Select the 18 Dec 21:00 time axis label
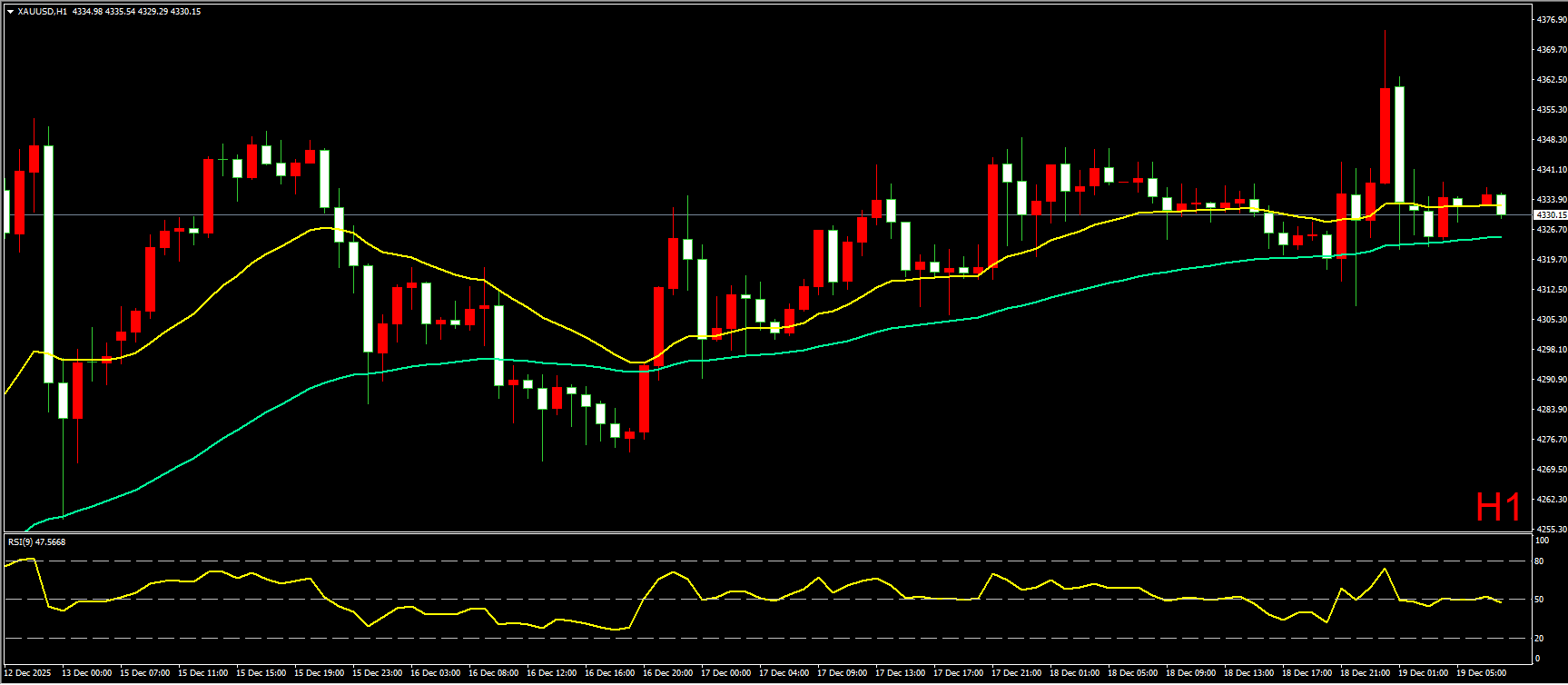Screen dimensions: 1568x685 coord(1366,673)
